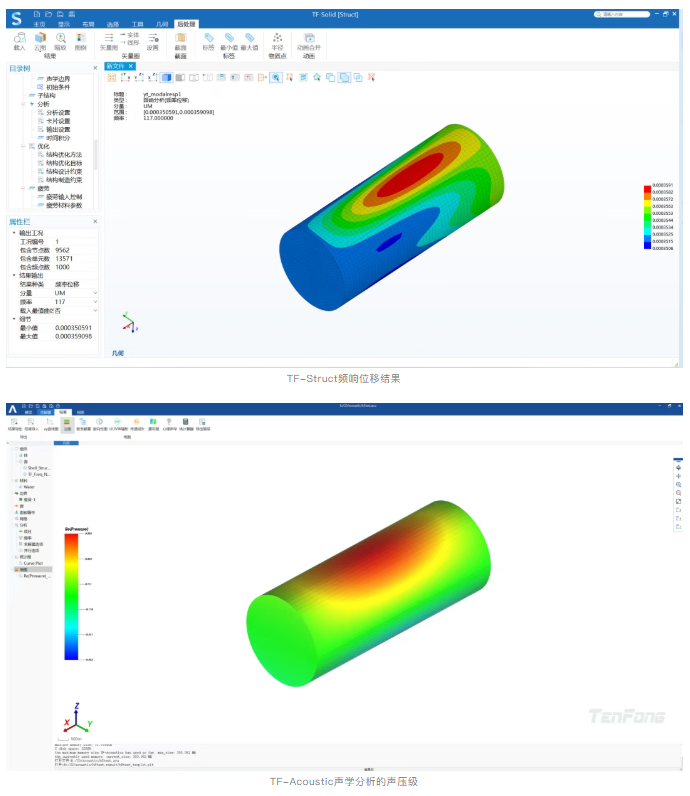Open the 频率 117 dropdown
Viewport: 690px width, 796px height.
coord(95,302)
